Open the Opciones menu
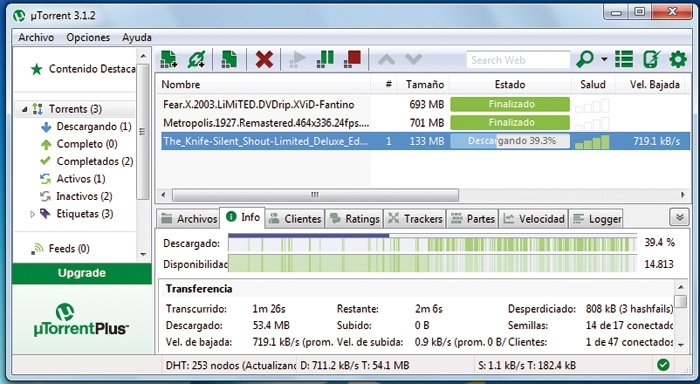Viewport: 700px width, 384px height. [x=88, y=38]
